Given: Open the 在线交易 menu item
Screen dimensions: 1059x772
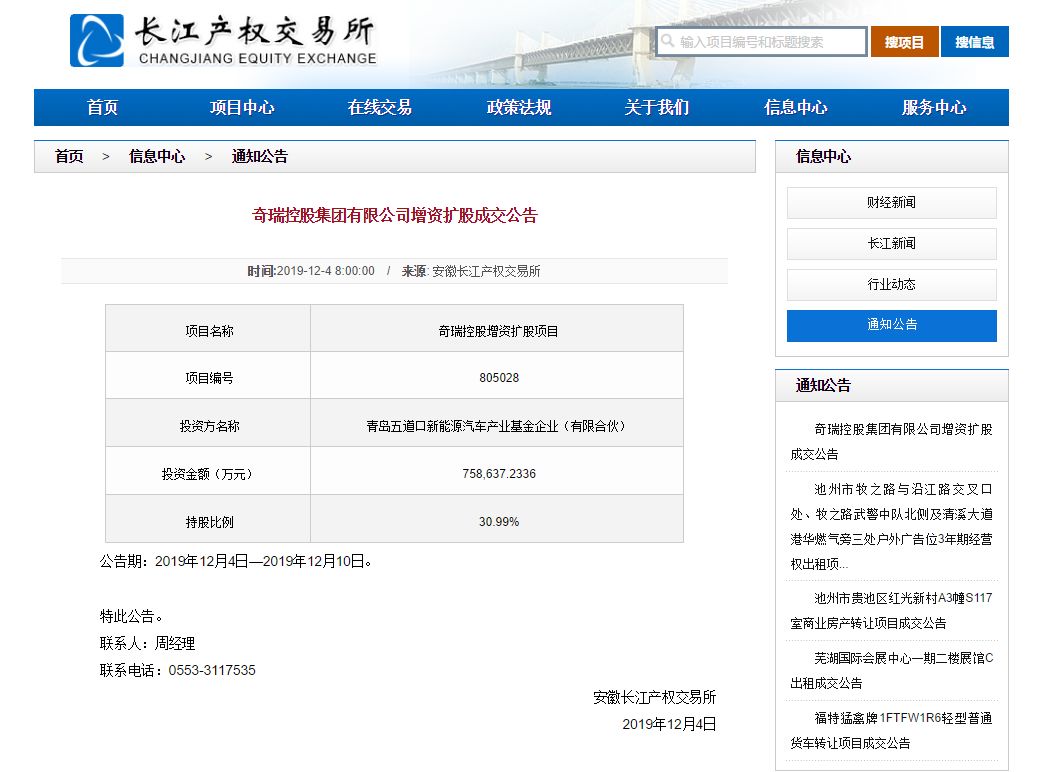Looking at the screenshot, I should [x=380, y=107].
